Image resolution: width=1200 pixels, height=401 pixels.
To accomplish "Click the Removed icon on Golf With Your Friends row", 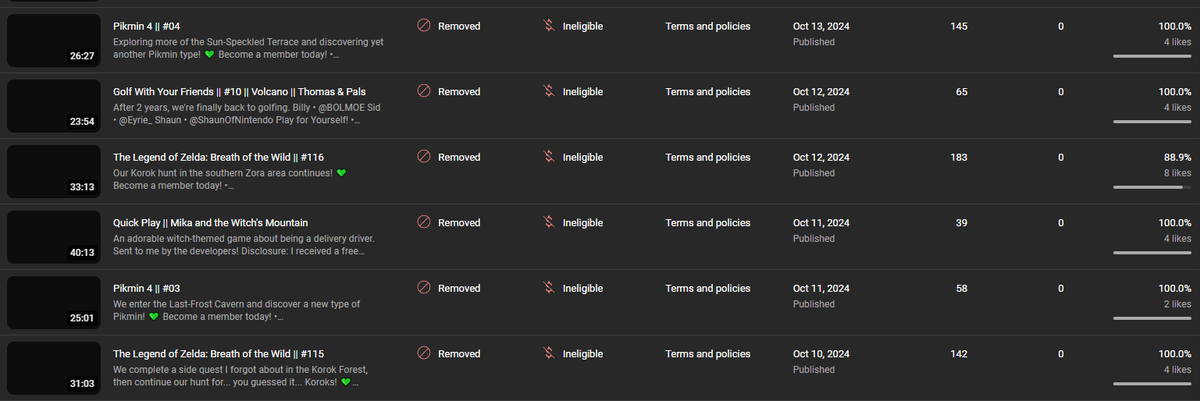I will (x=424, y=92).
